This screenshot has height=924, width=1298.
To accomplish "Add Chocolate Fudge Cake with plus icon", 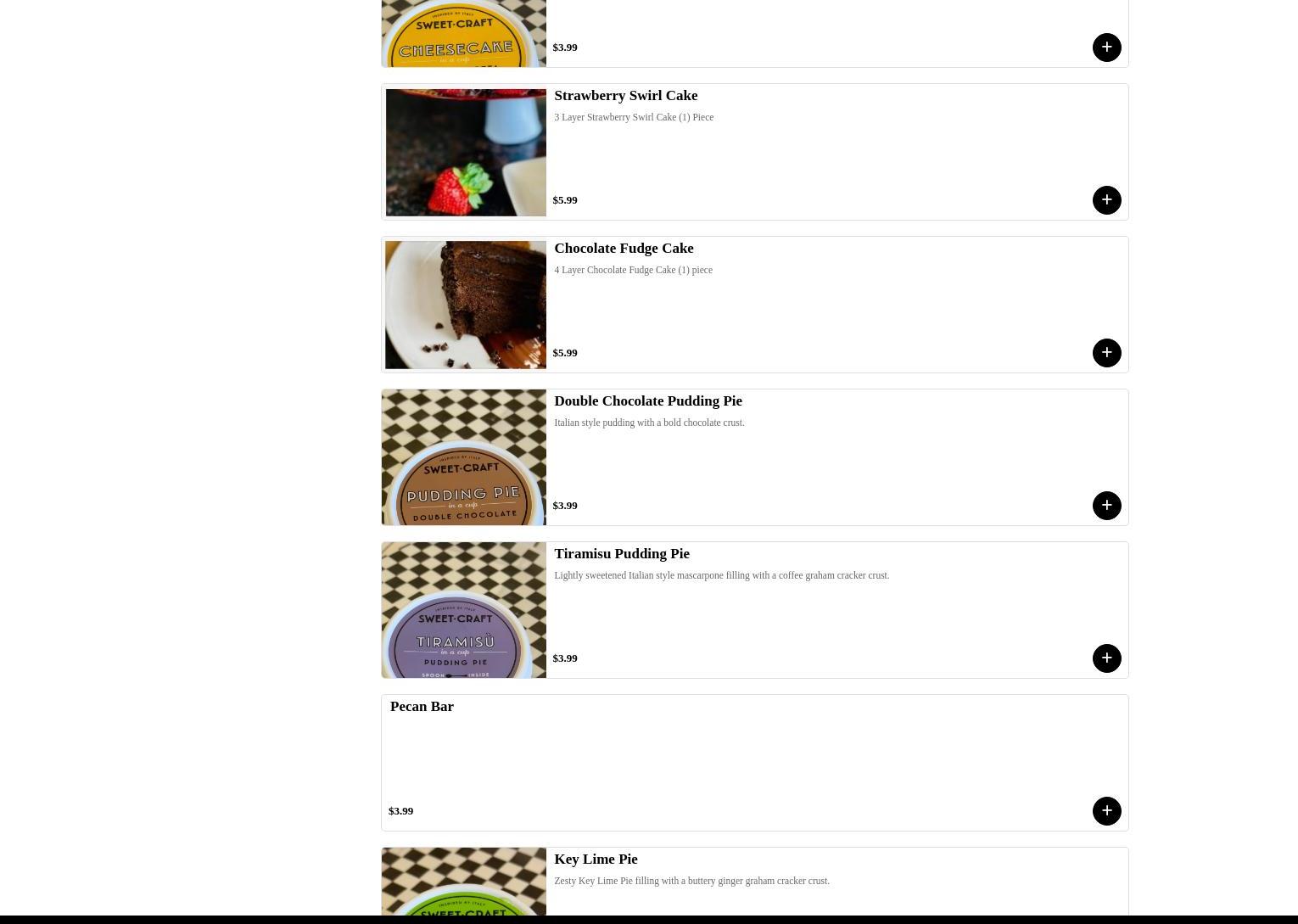I will point(1106,353).
